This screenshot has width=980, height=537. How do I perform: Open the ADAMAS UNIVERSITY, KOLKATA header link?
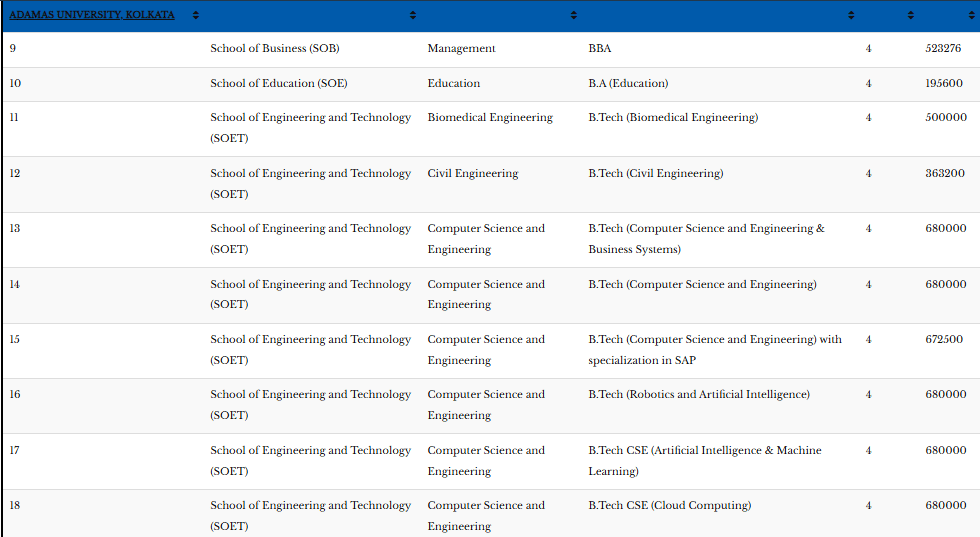pos(92,15)
